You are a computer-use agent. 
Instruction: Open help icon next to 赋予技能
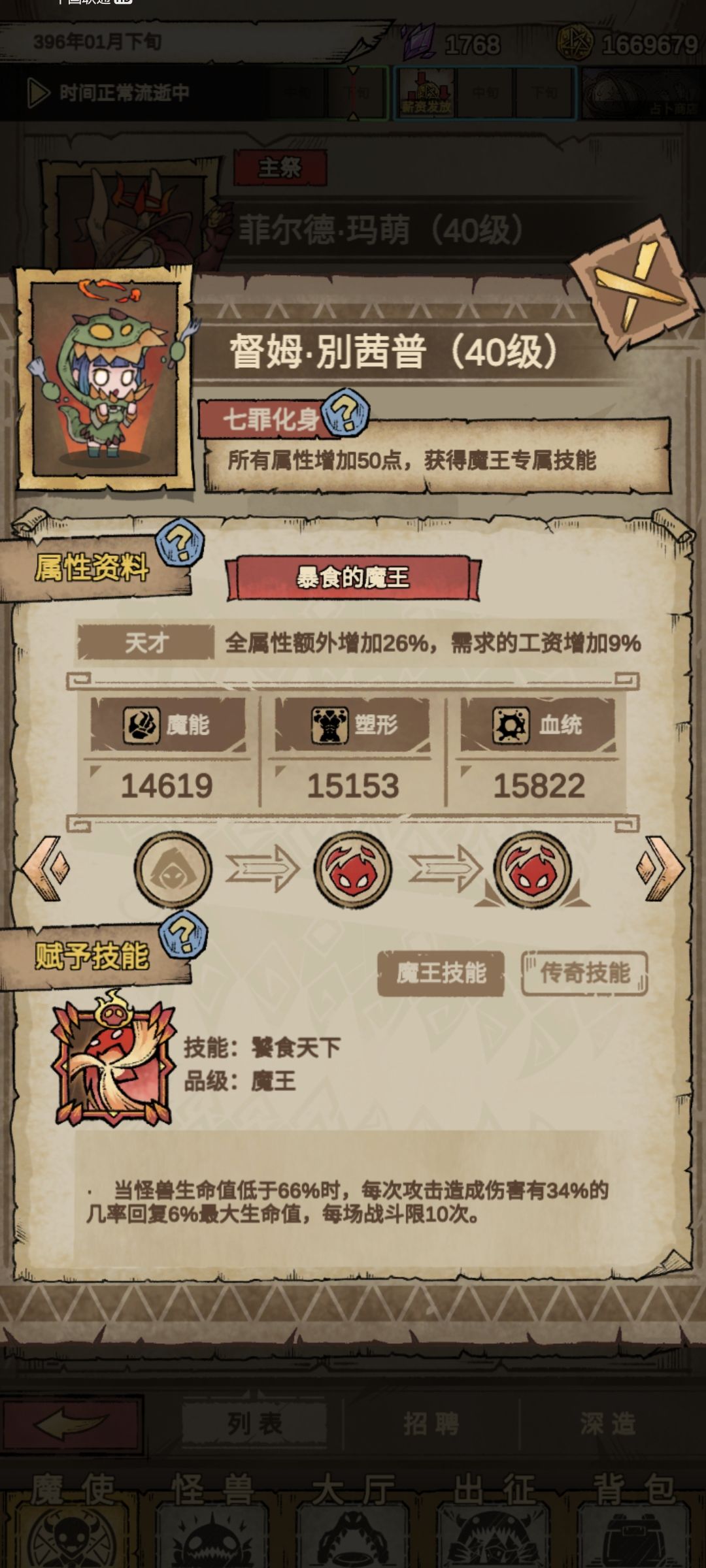click(184, 935)
